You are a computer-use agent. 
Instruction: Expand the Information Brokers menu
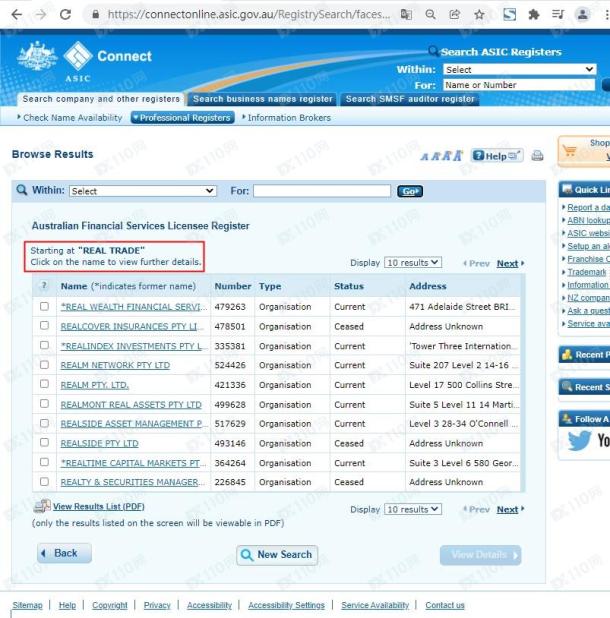(x=286, y=117)
